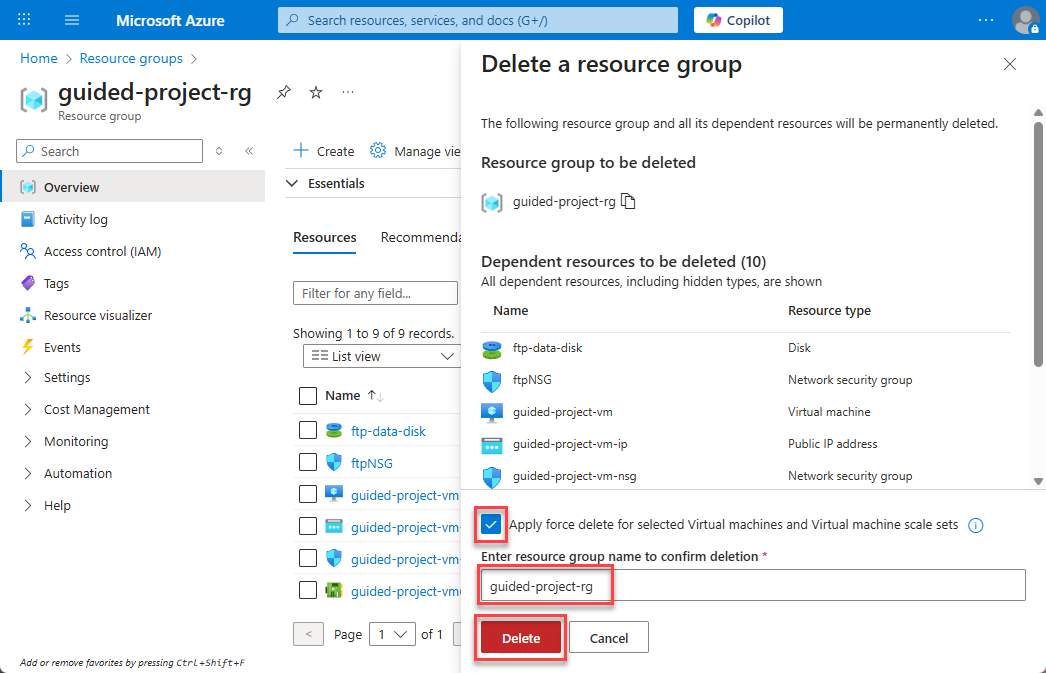Collapse the Essentials section
The height and width of the screenshot is (673, 1046).
[x=325, y=183]
